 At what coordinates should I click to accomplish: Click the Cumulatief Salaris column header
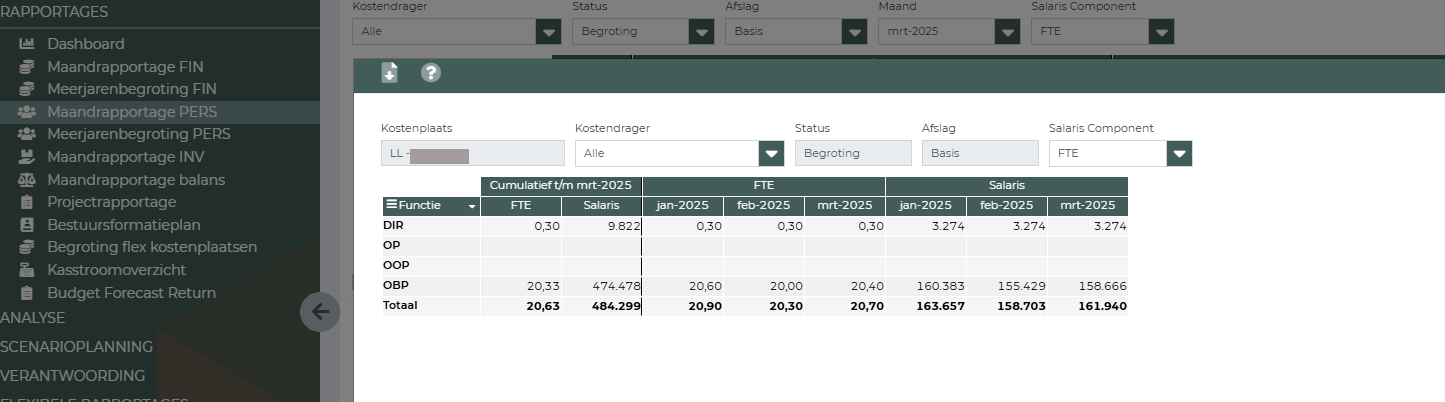601,206
